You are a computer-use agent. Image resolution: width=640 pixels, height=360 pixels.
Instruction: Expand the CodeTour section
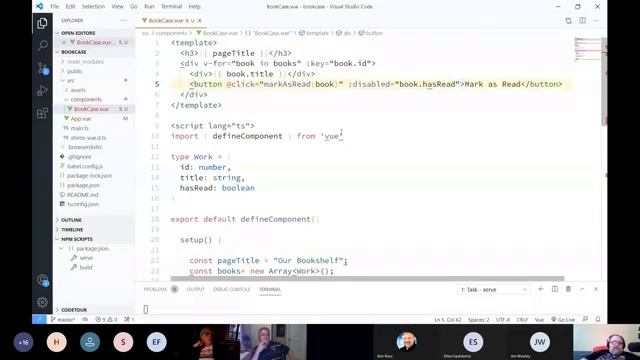(73, 310)
